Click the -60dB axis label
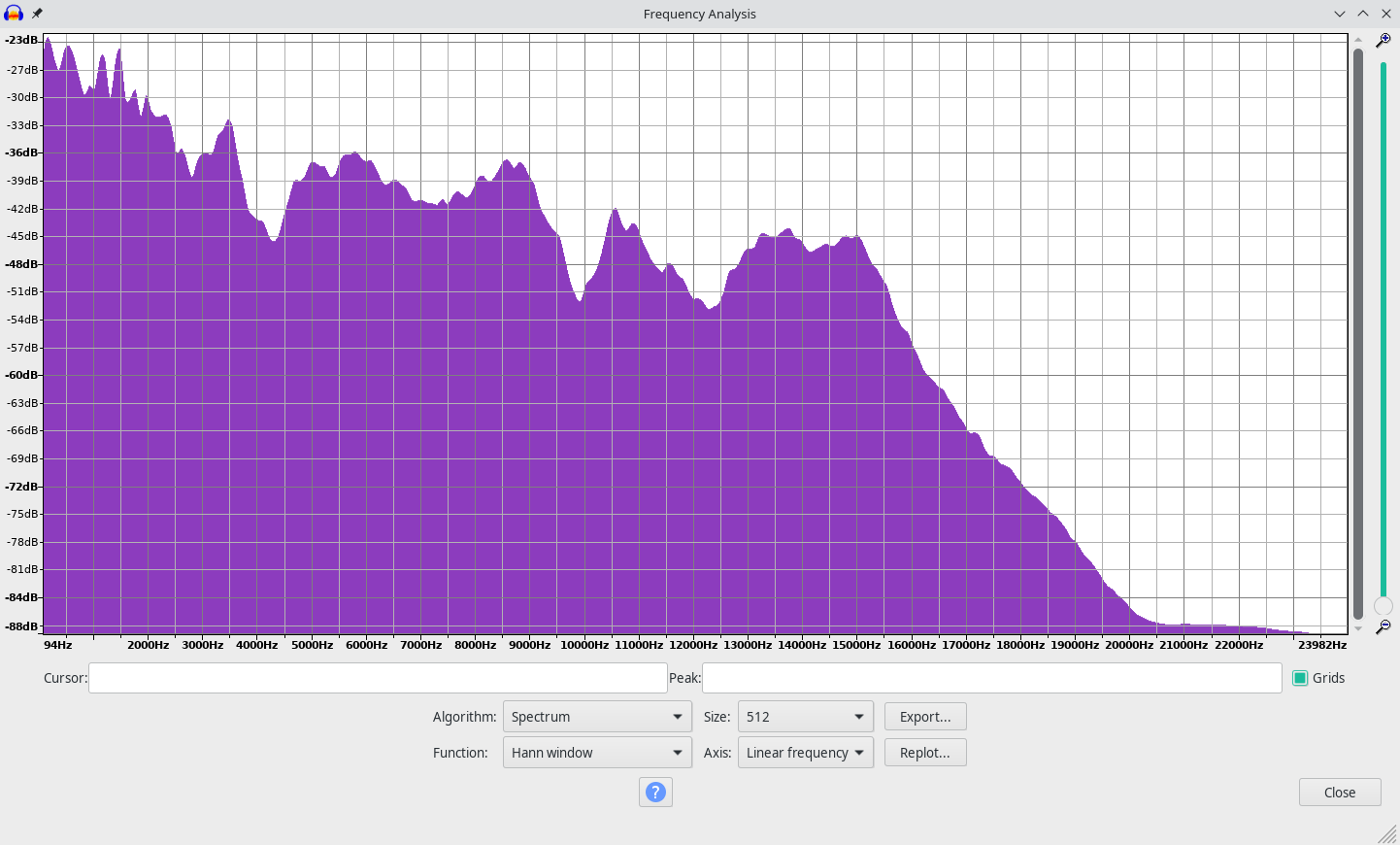 tap(21, 375)
